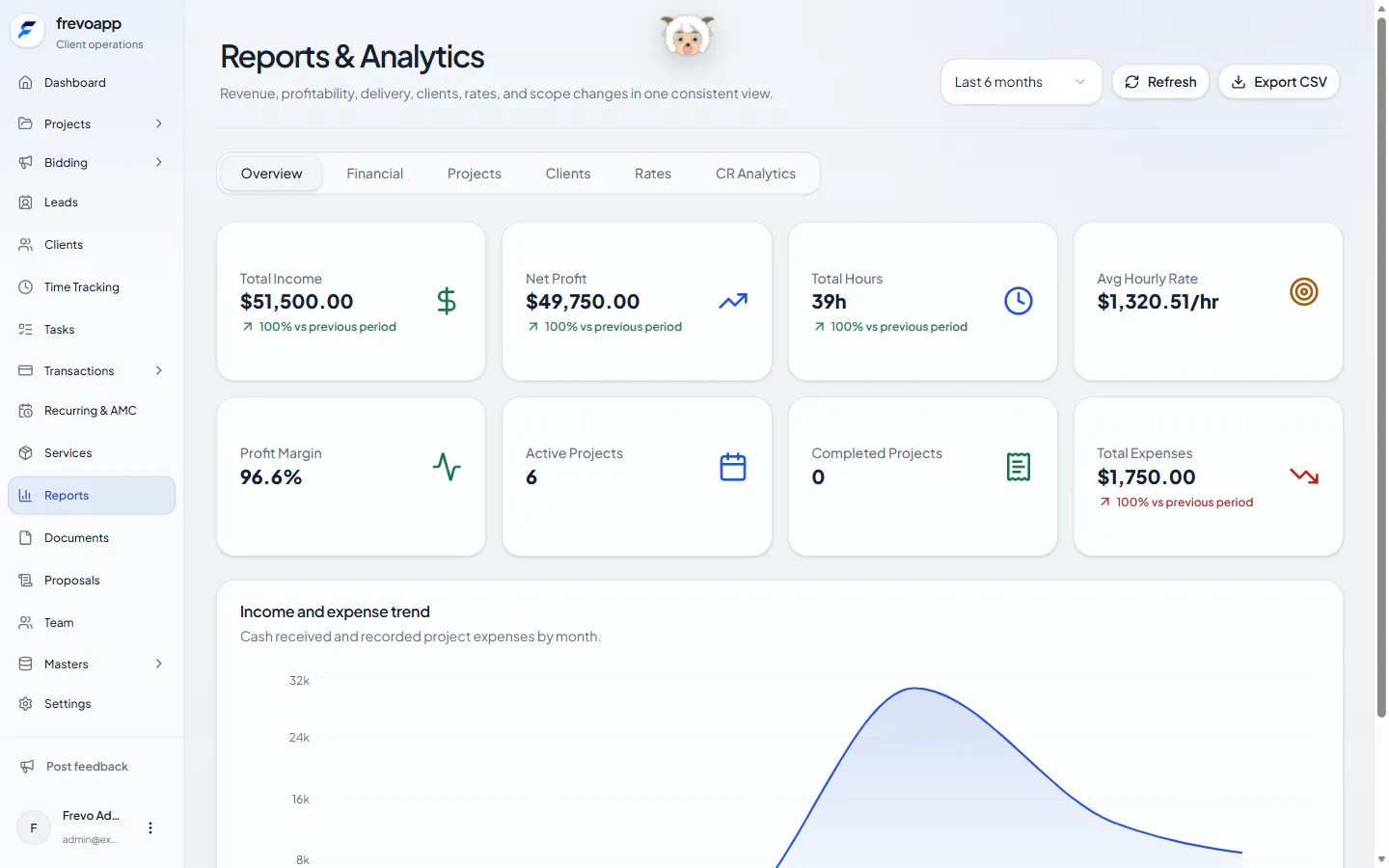Click the Masters database icon
Screen dimensions: 1389x868
[x=26, y=665]
